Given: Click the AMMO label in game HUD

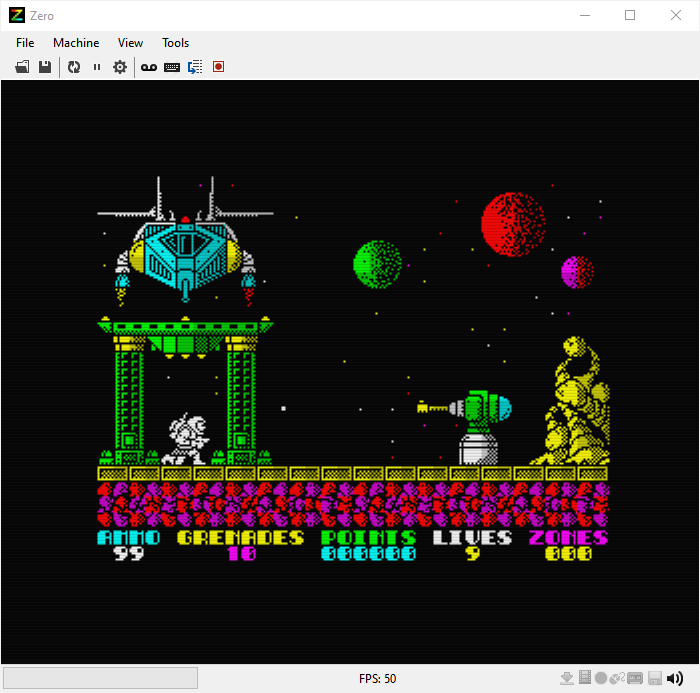Looking at the screenshot, I should coord(129,537).
